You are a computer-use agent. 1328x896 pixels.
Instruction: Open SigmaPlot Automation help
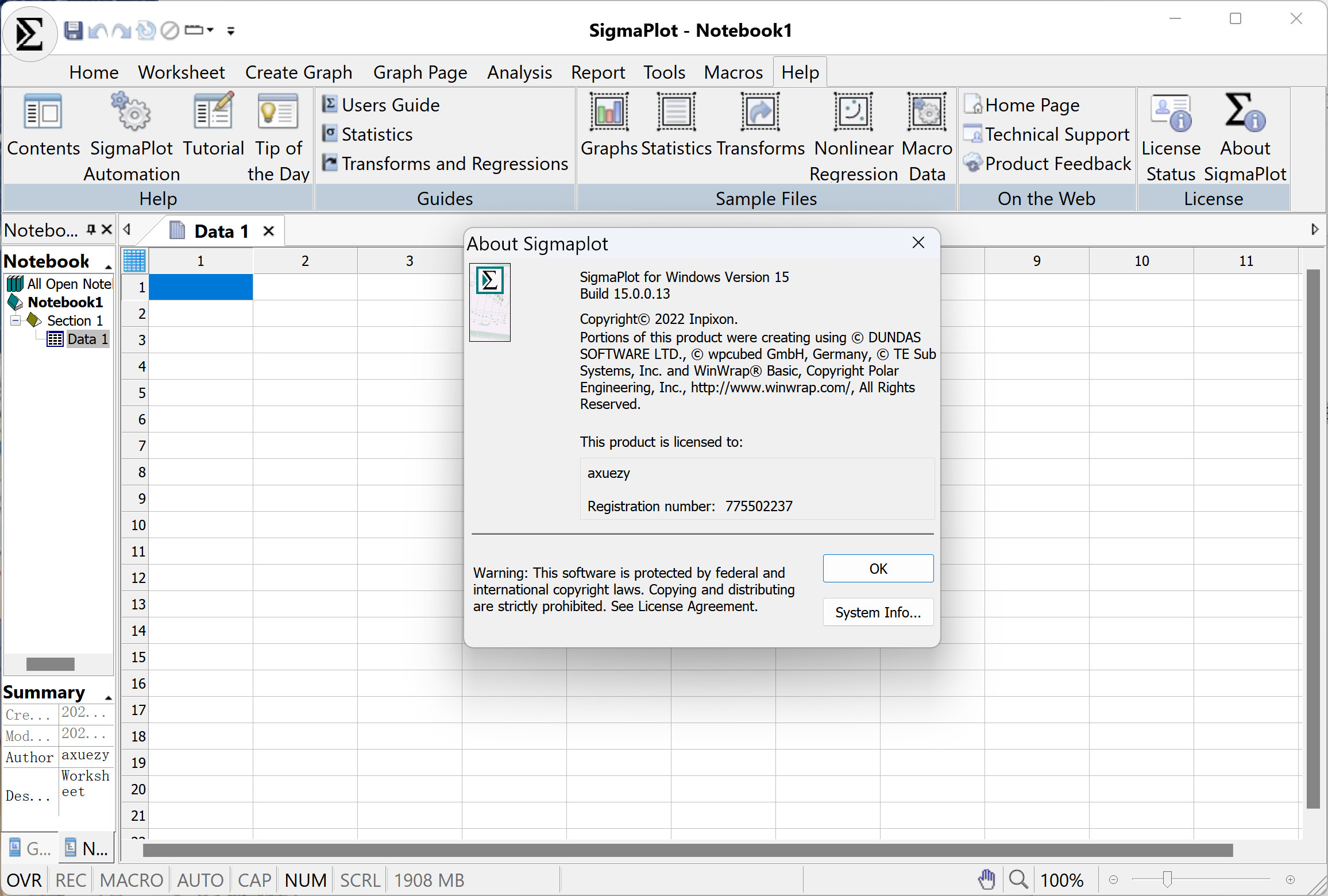tap(132, 137)
